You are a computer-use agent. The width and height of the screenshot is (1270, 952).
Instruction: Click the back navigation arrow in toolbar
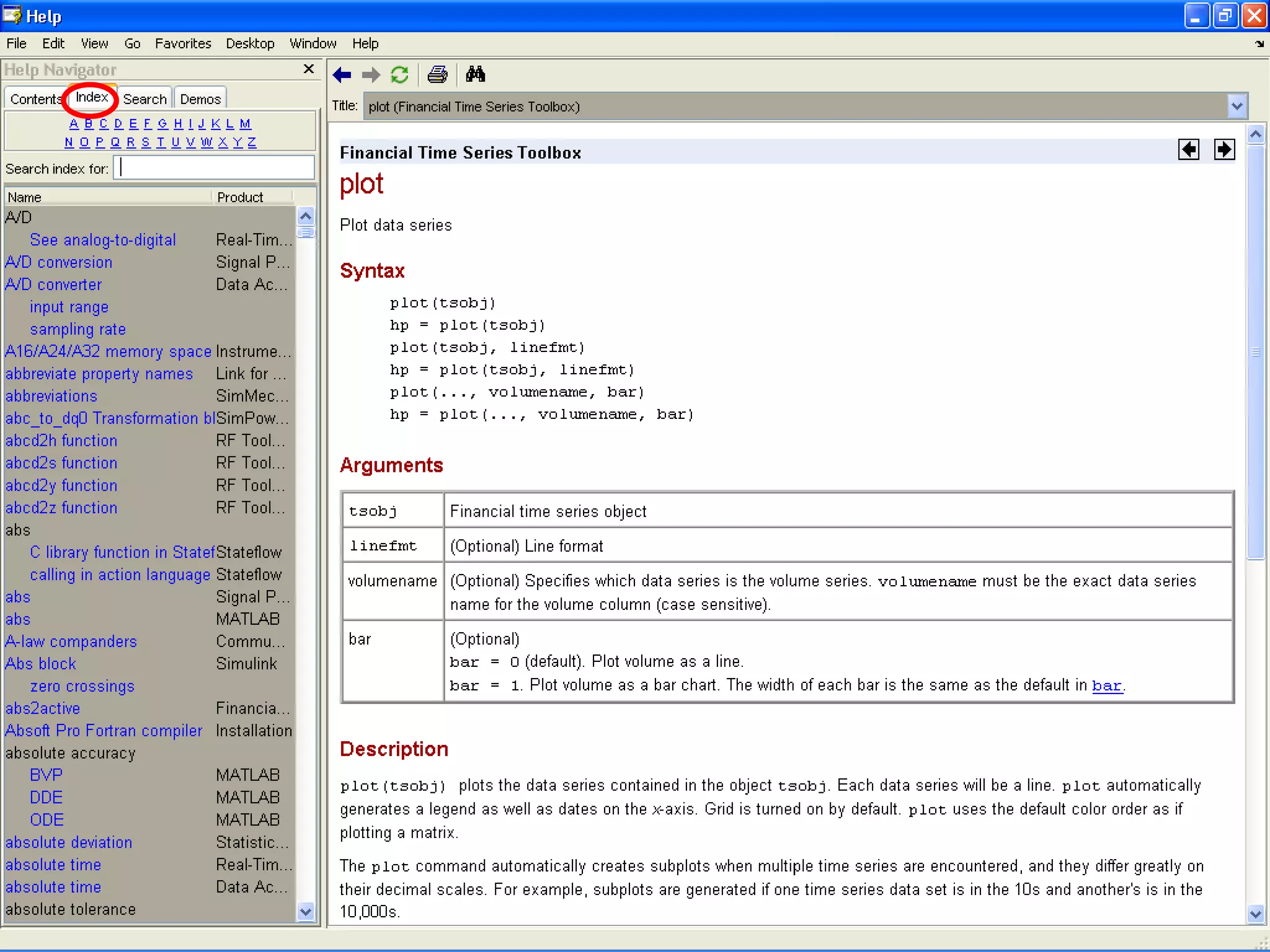342,75
